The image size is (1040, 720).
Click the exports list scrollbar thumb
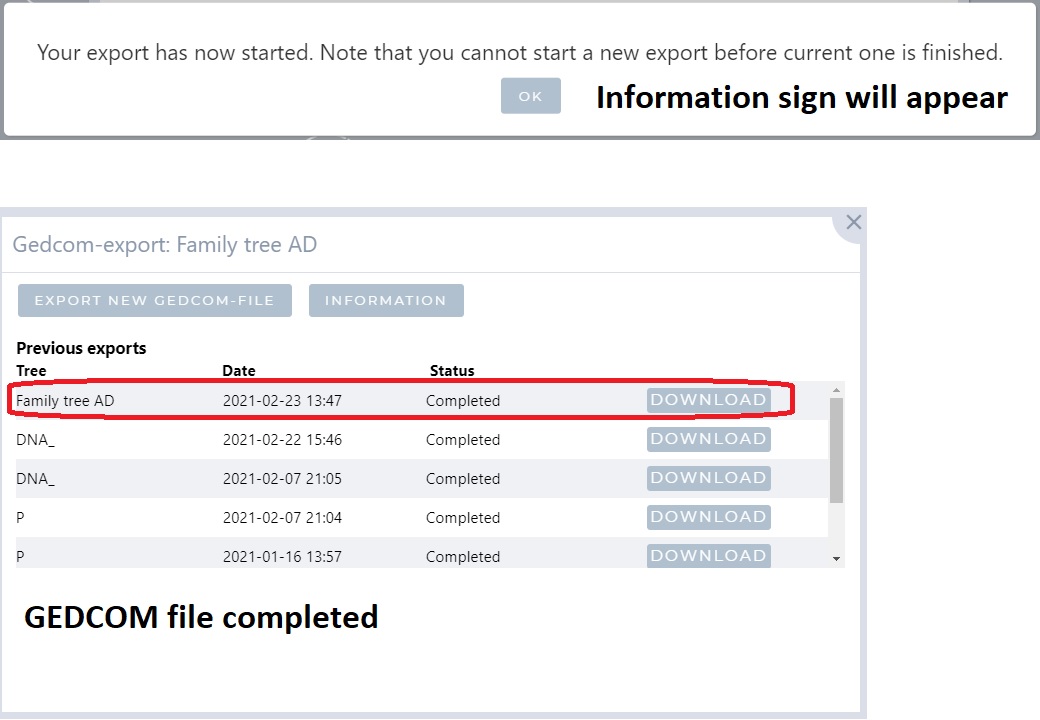[837, 450]
